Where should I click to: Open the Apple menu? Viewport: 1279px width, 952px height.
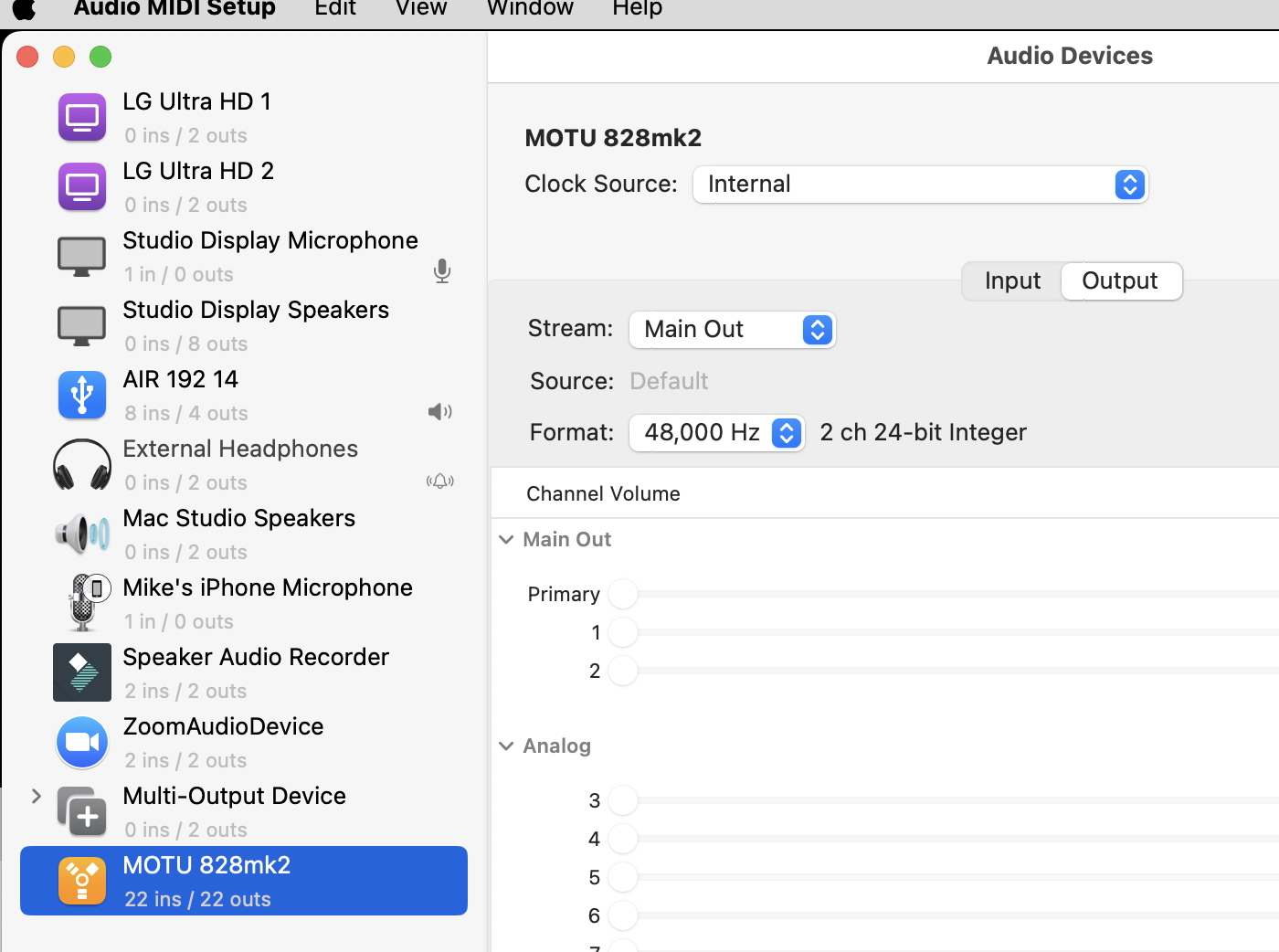(x=24, y=8)
